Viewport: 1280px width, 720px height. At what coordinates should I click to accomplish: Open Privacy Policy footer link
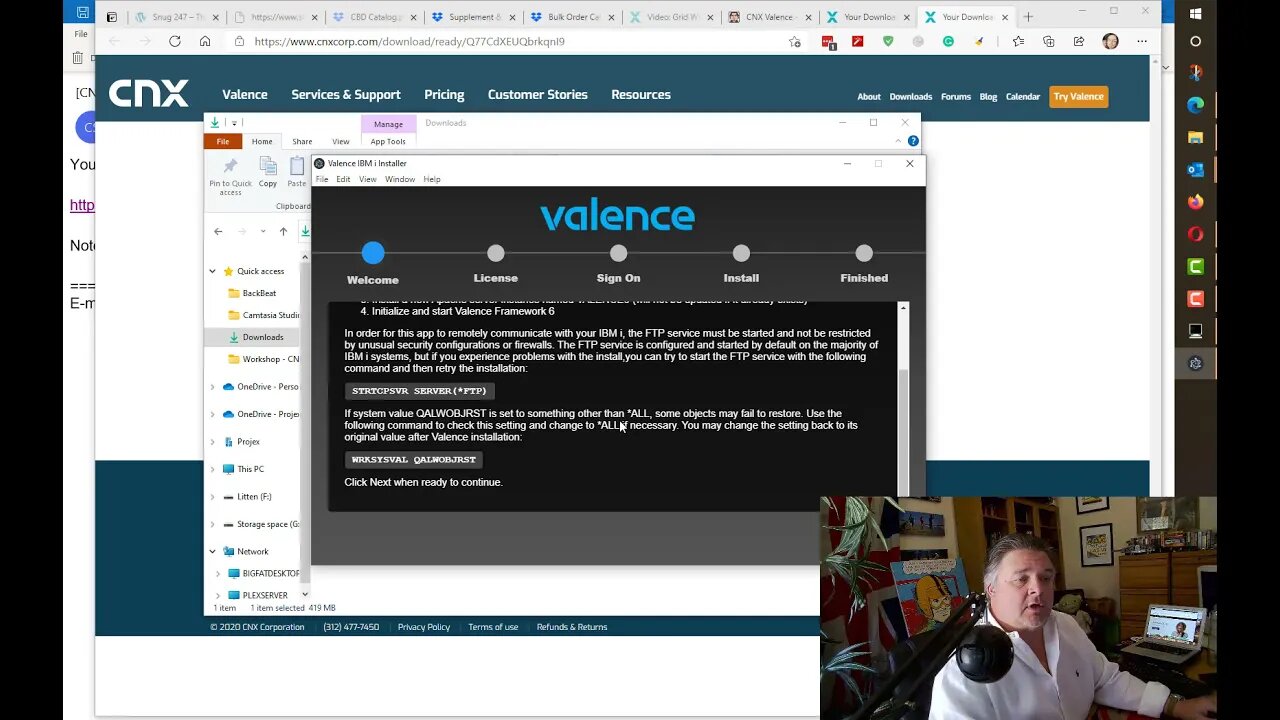coord(424,627)
